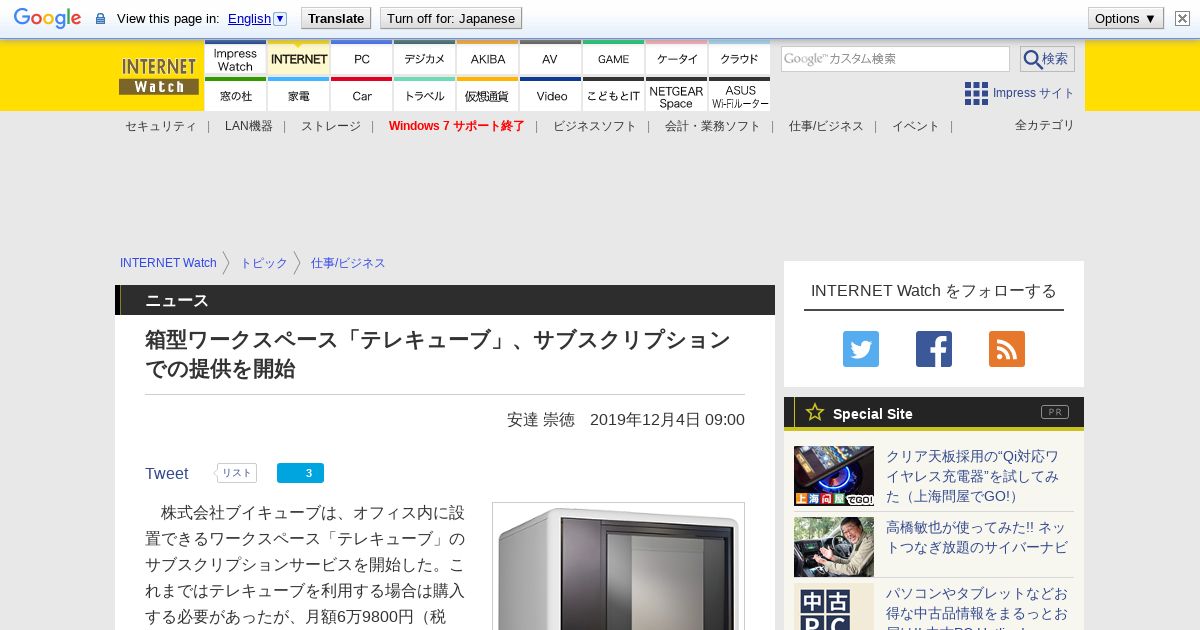This screenshot has height=630, width=1200.
Task: Open the AV tab
Action: 550,59
